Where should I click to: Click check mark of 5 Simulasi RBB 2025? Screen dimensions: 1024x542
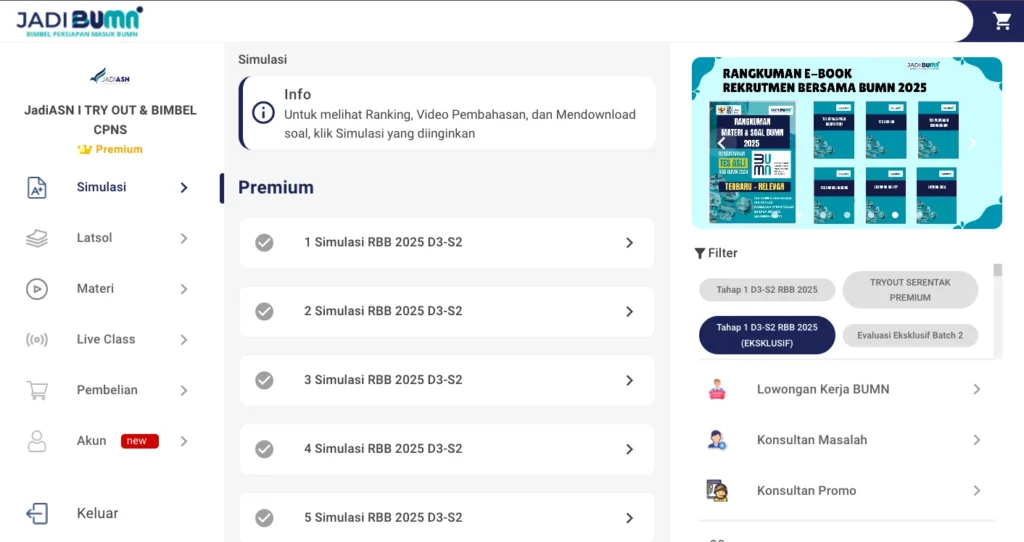(x=264, y=518)
